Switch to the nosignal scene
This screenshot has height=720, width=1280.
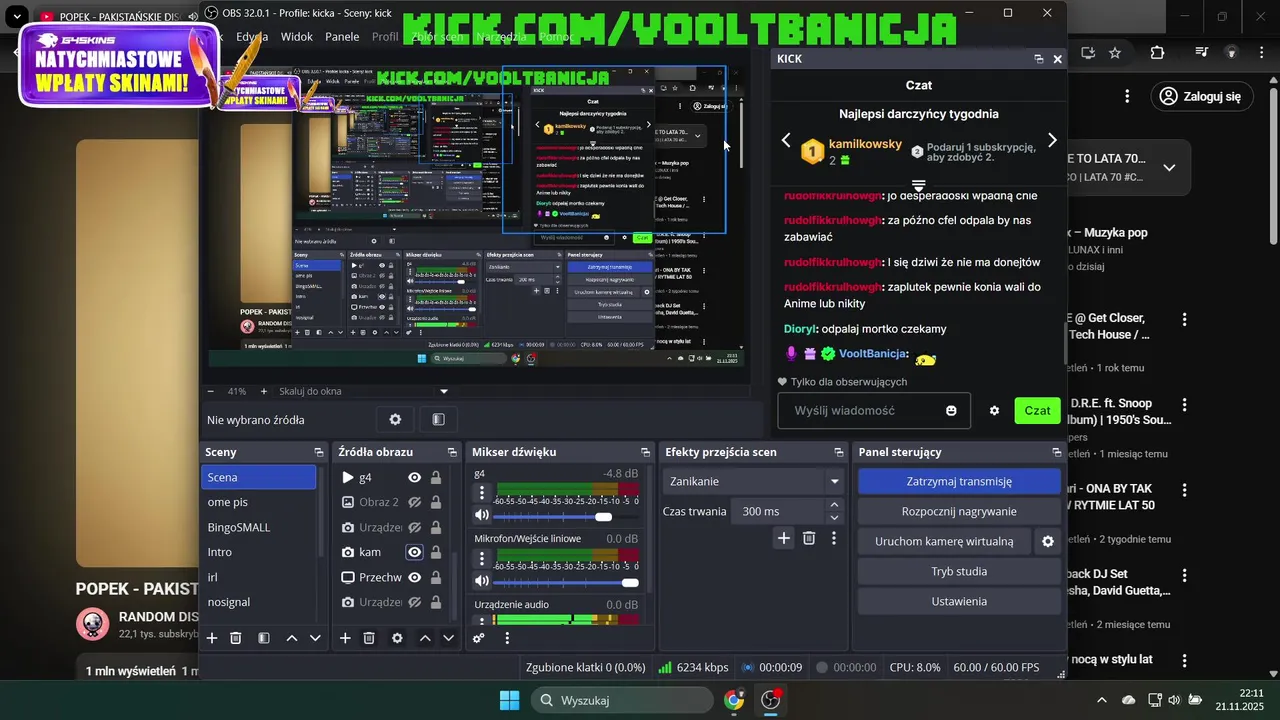[x=258, y=602]
